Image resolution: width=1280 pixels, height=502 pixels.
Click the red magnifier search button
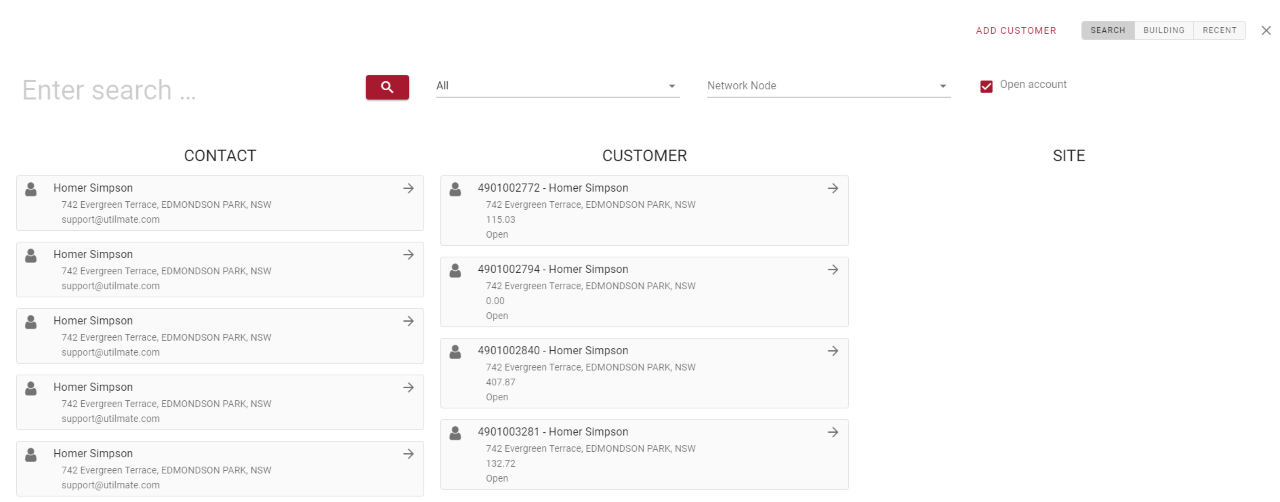(x=387, y=87)
